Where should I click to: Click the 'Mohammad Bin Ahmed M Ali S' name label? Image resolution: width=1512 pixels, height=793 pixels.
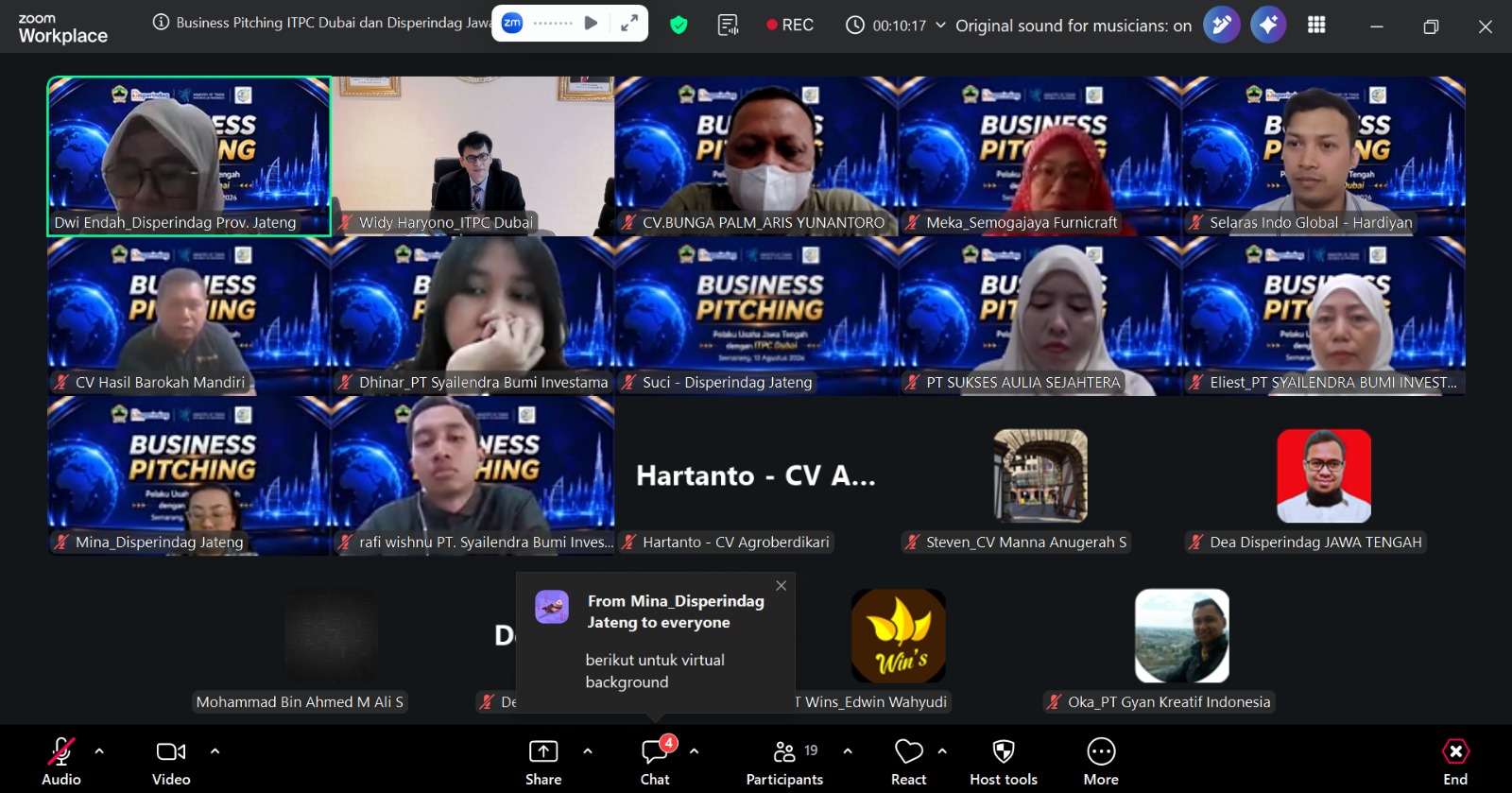[x=300, y=702]
